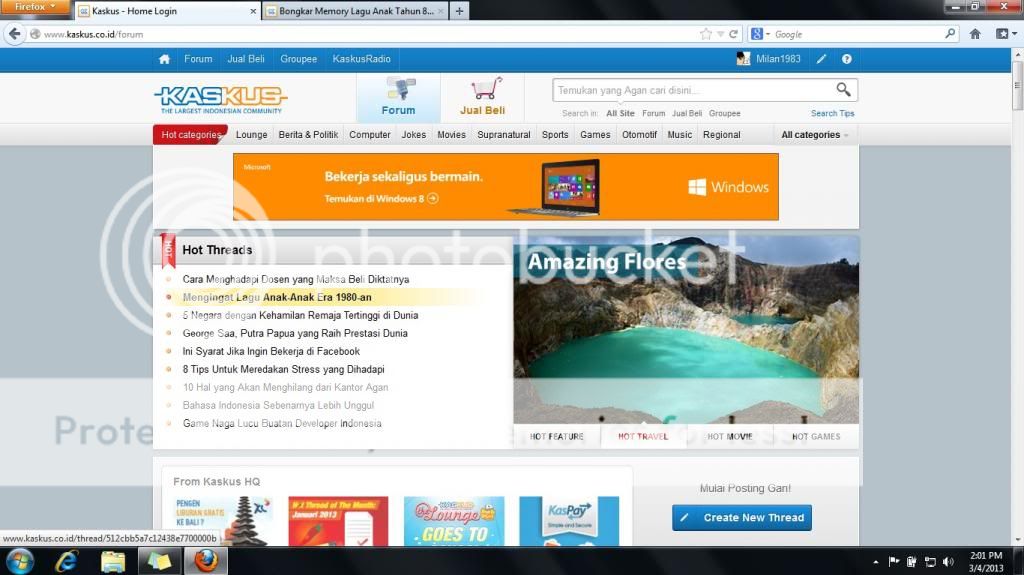
Task: Click the Google search magnifier in browser bar
Action: 950,33
